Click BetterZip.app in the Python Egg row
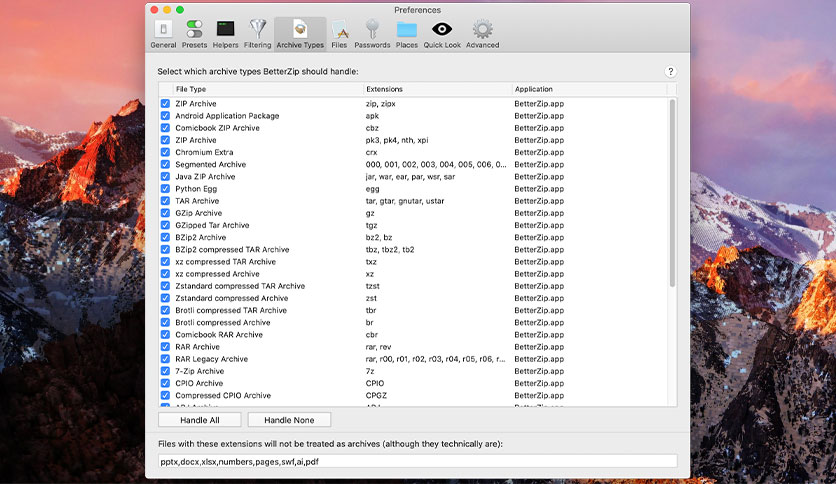 [x=539, y=189]
